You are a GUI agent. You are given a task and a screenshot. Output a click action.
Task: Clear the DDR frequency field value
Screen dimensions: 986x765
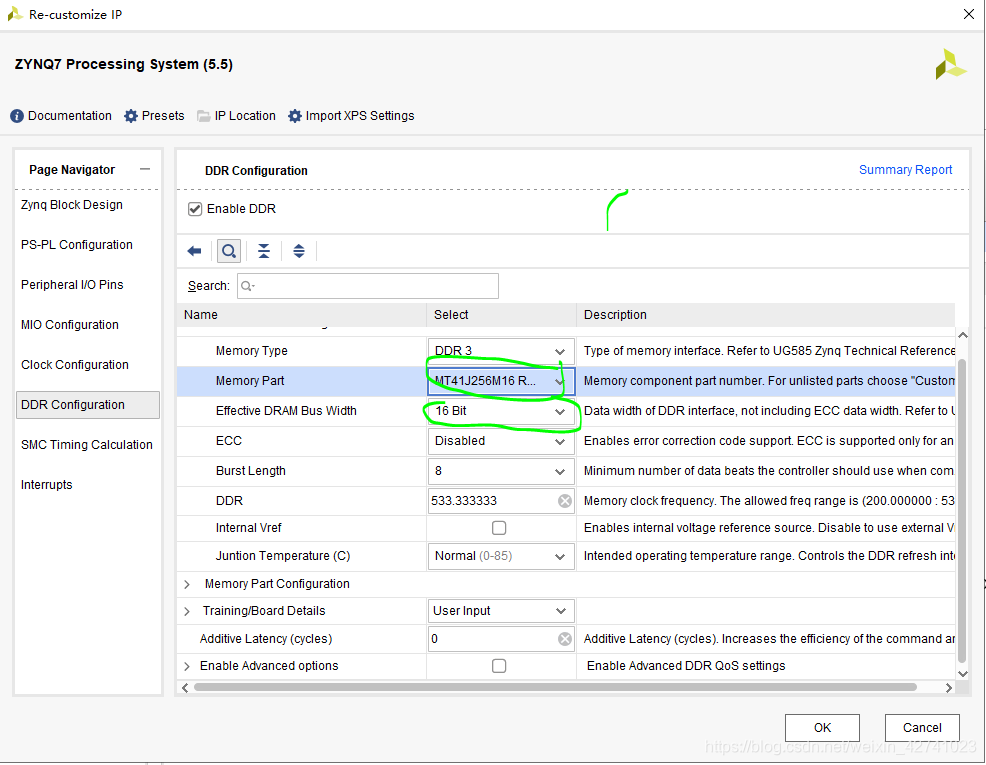point(565,501)
